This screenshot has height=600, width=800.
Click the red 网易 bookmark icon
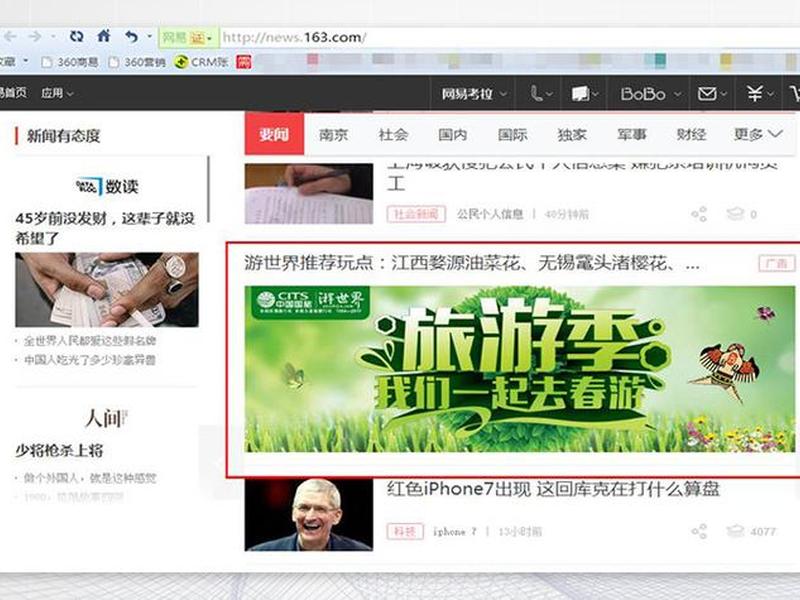pyautogui.click(x=244, y=62)
